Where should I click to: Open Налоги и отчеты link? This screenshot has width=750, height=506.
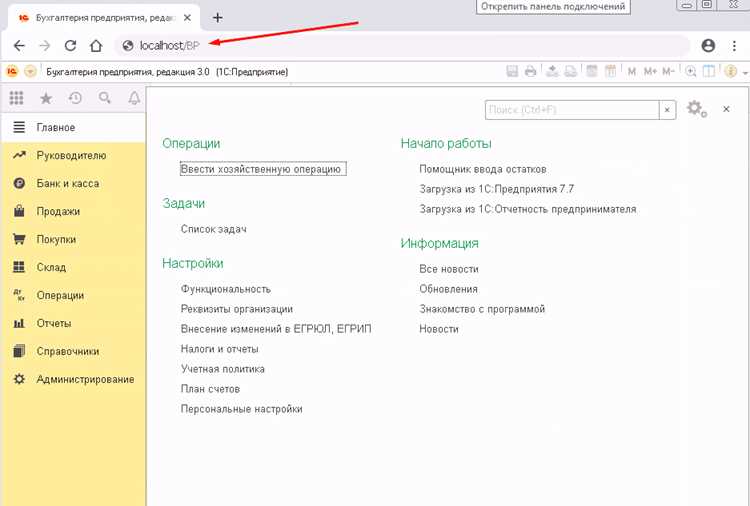point(219,349)
